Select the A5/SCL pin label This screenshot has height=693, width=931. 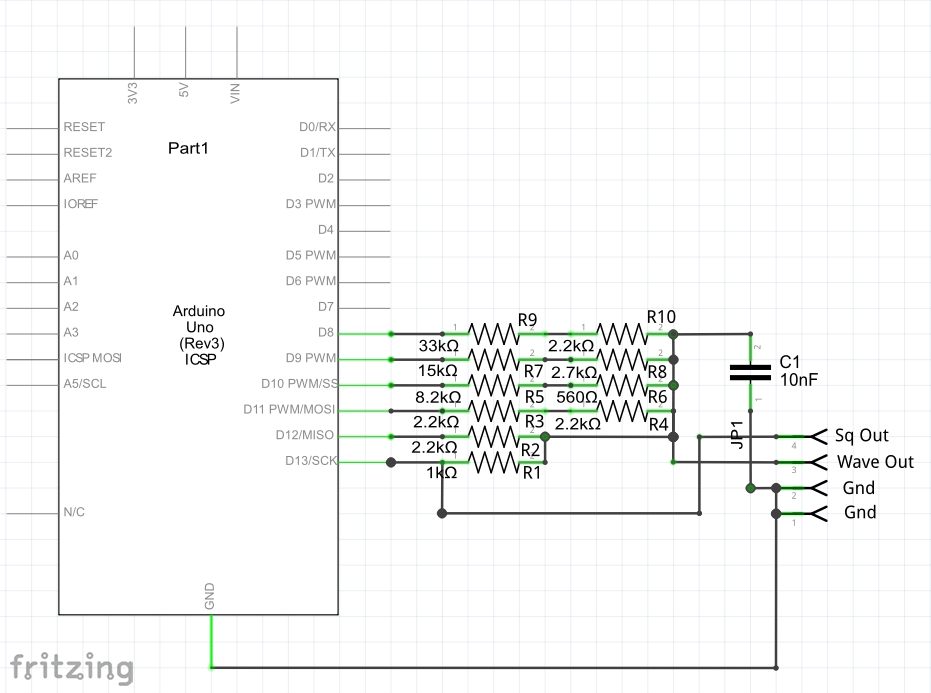pyautogui.click(x=84, y=383)
